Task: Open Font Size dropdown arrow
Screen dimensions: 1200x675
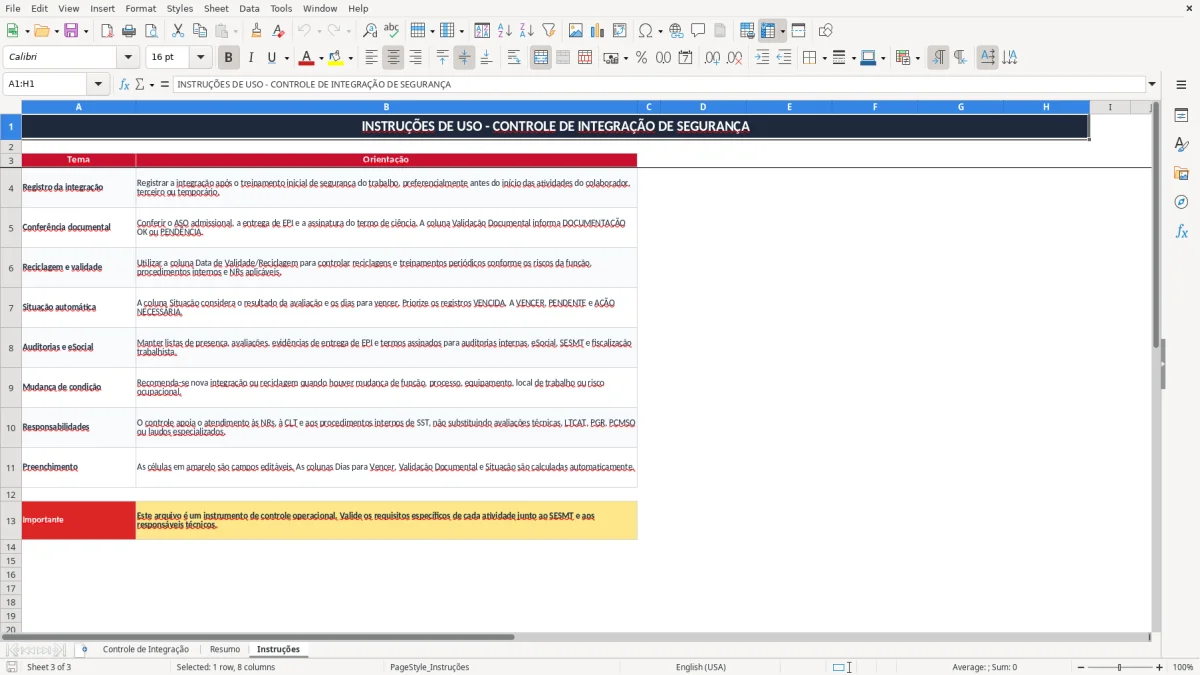Action: tap(201, 58)
